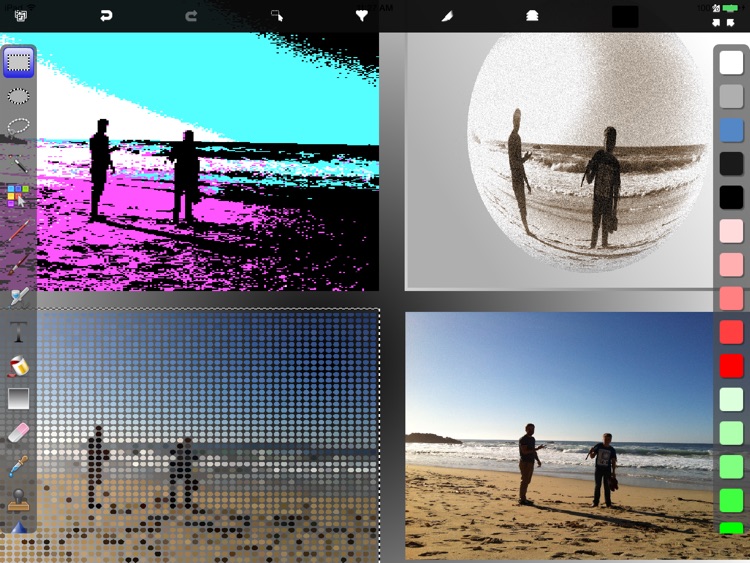Image resolution: width=750 pixels, height=563 pixels.
Task: Choose the dark charcoal swatch
Action: (x=731, y=164)
